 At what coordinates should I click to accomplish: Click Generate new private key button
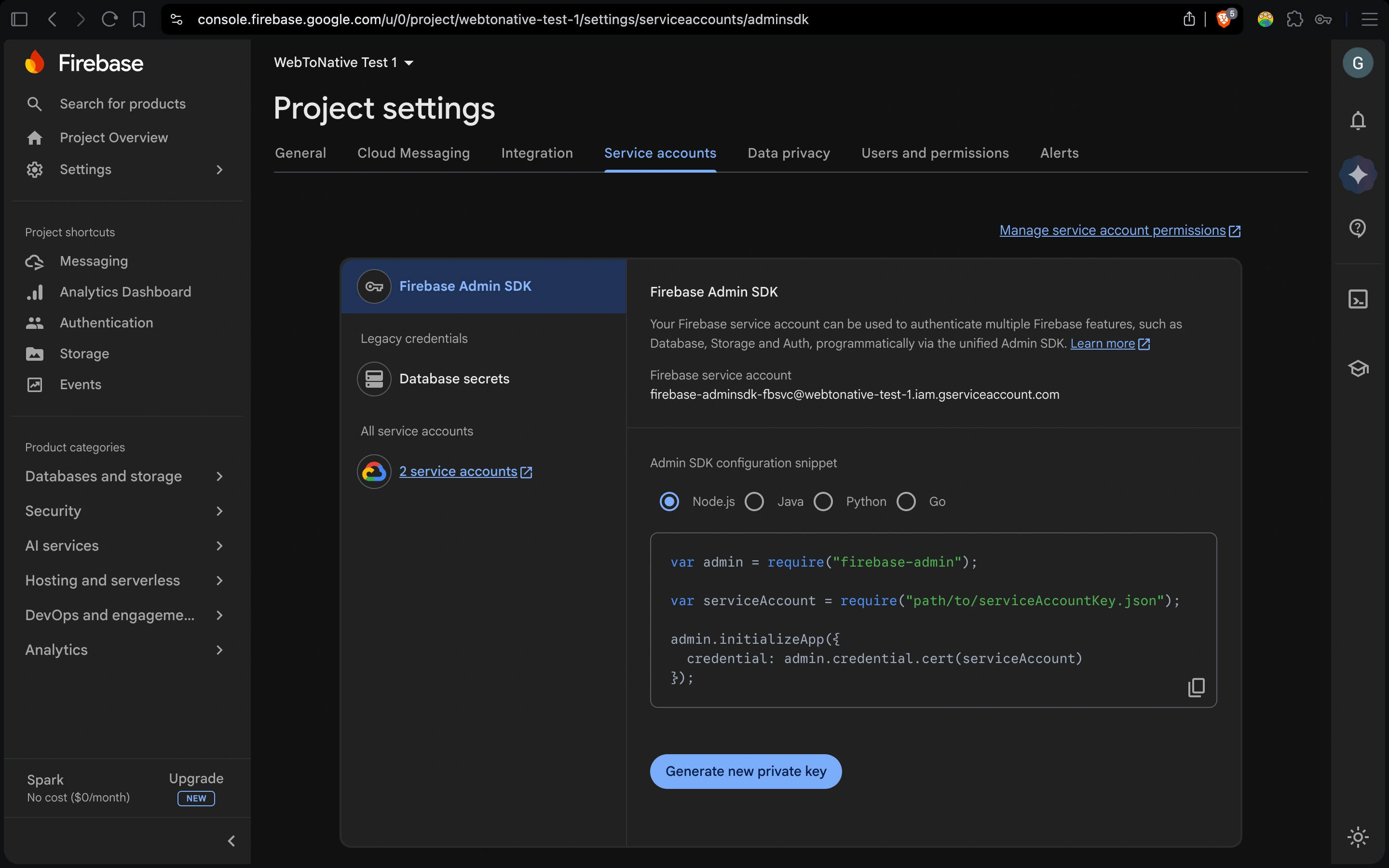tap(746, 771)
